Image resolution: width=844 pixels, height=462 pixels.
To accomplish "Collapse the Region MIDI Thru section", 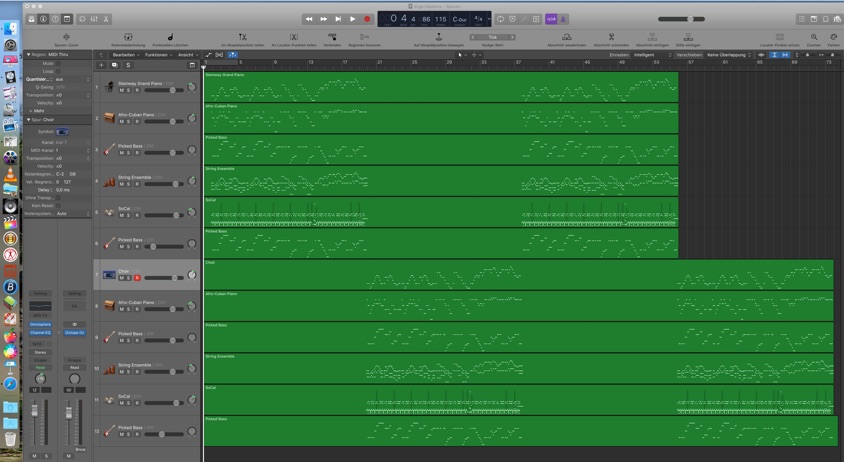I will (29, 54).
